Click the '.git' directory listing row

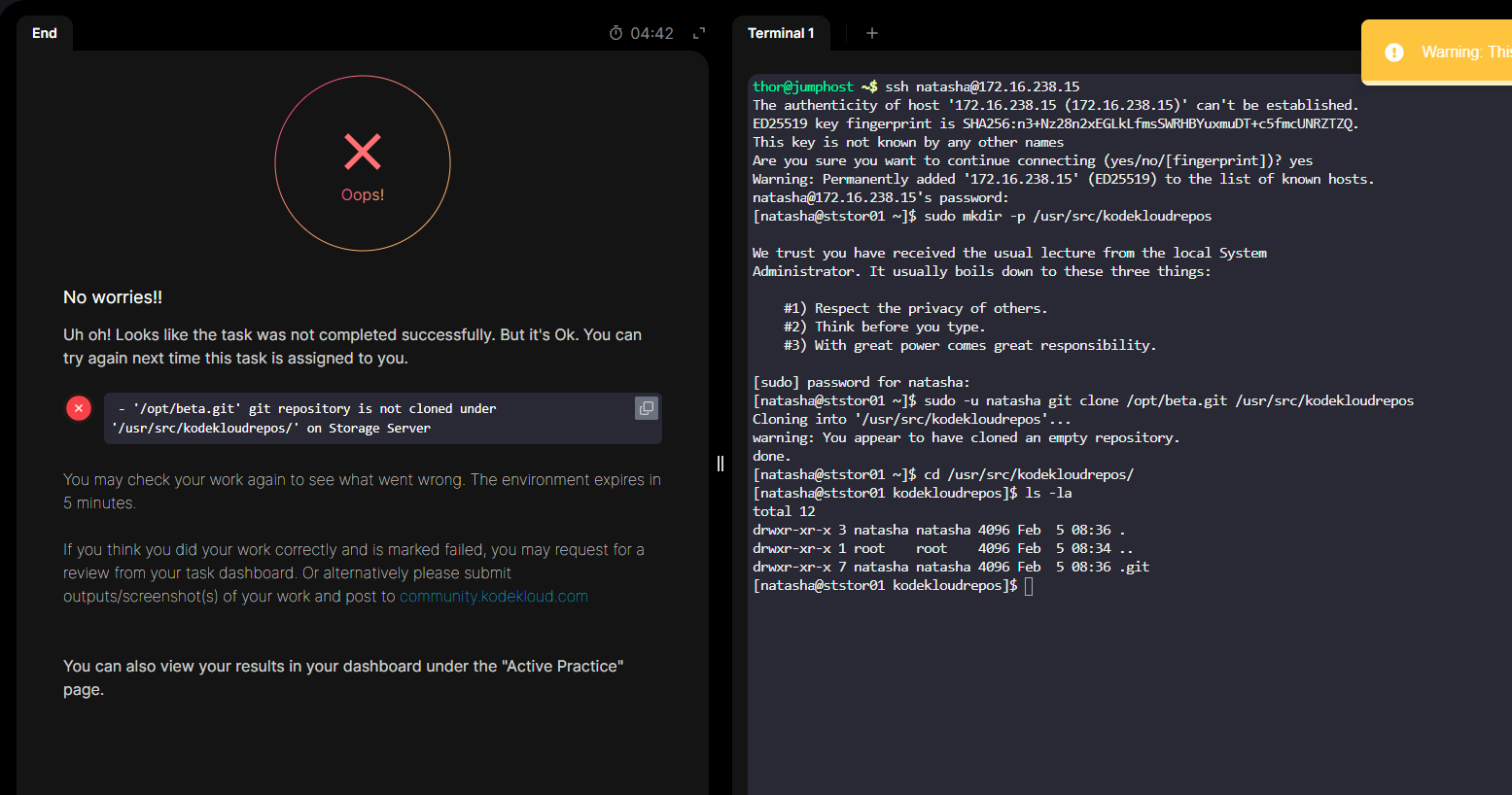tap(951, 567)
